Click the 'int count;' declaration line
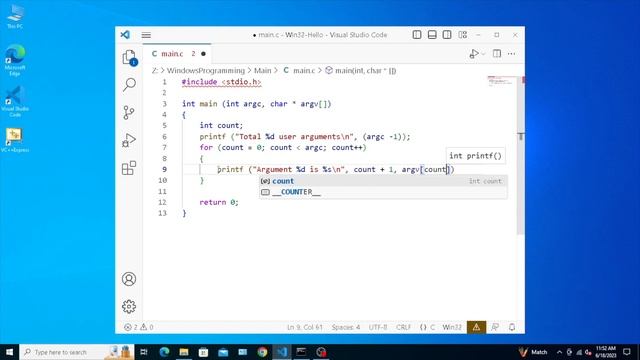The height and width of the screenshot is (360, 640). tap(221, 125)
